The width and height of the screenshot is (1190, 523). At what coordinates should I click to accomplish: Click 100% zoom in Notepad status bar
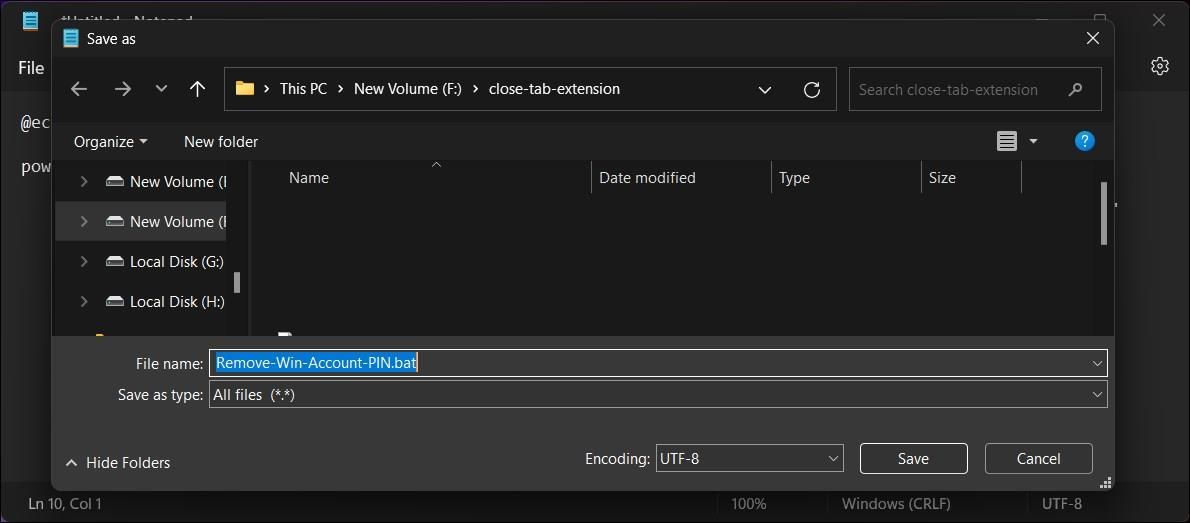point(748,503)
